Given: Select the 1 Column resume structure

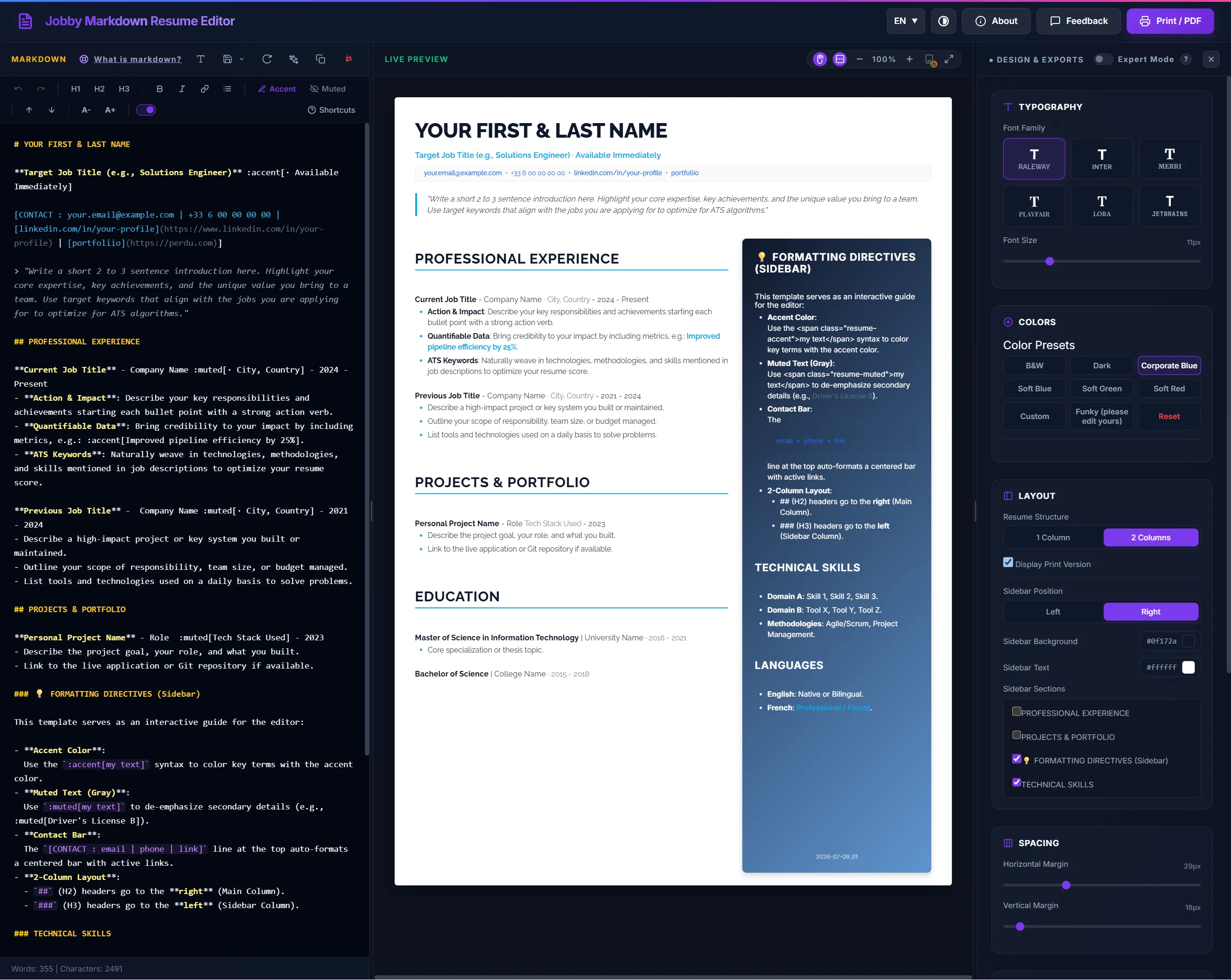Looking at the screenshot, I should [x=1053, y=538].
